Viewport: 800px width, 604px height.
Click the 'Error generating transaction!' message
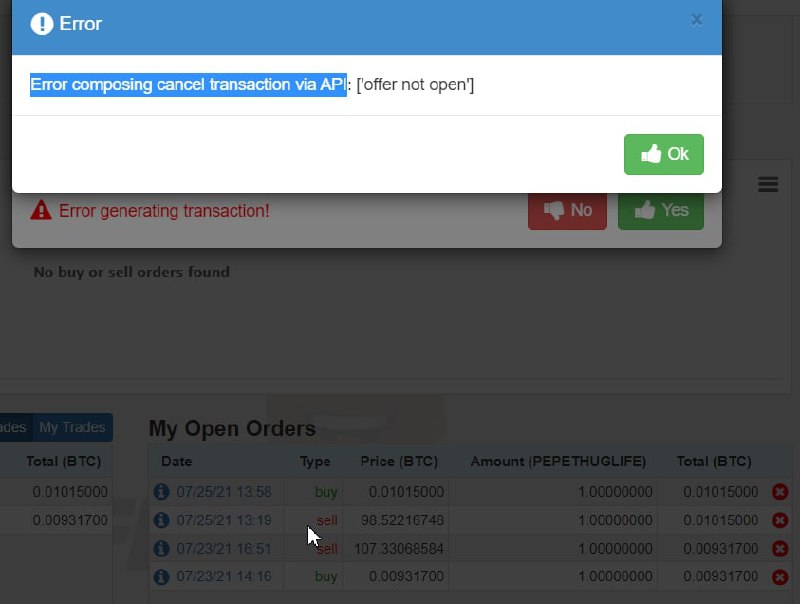164,211
